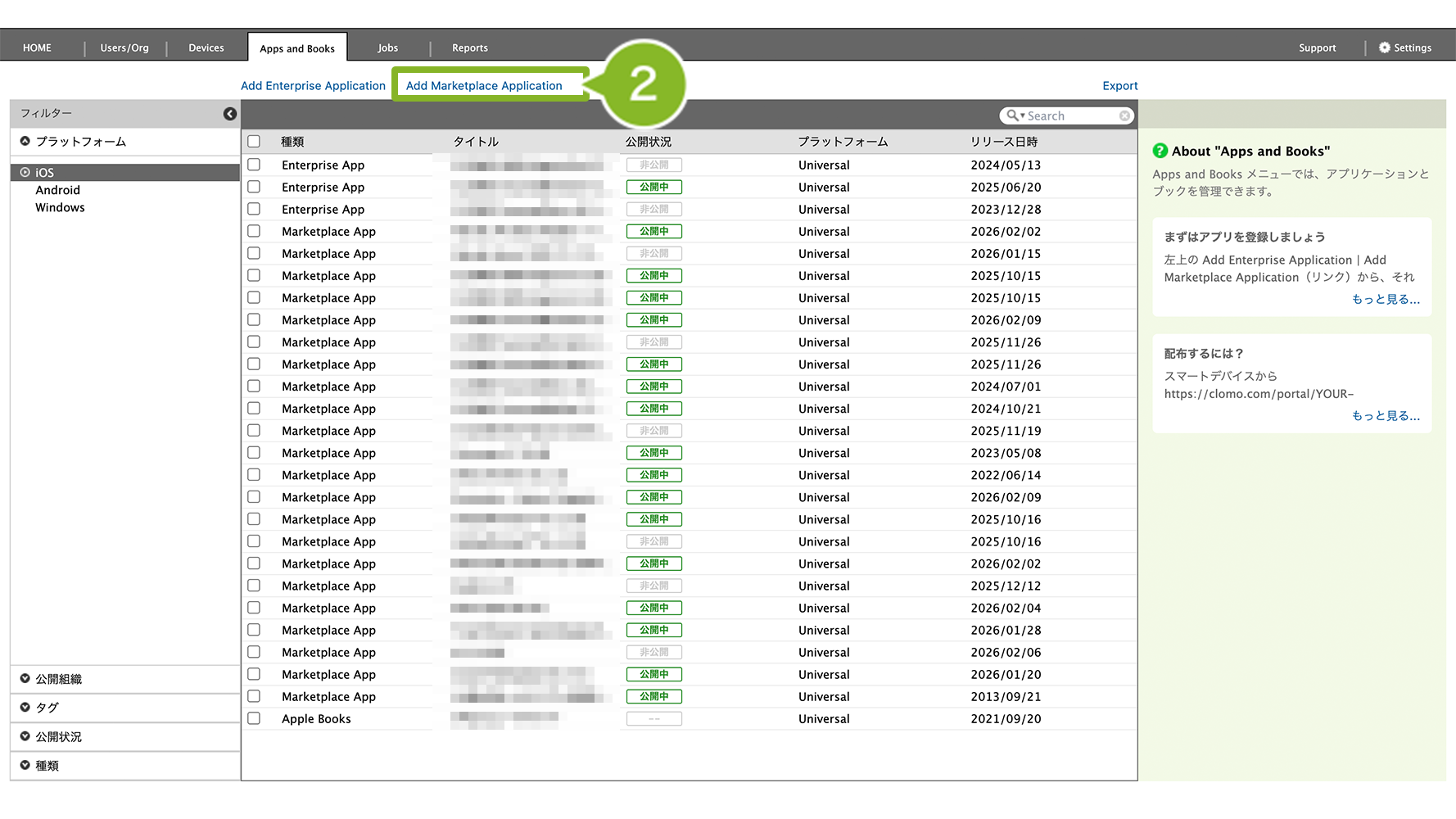Viewport: 1456px width, 819px height.
Task: Clear the search field with X icon
Action: (x=1124, y=116)
